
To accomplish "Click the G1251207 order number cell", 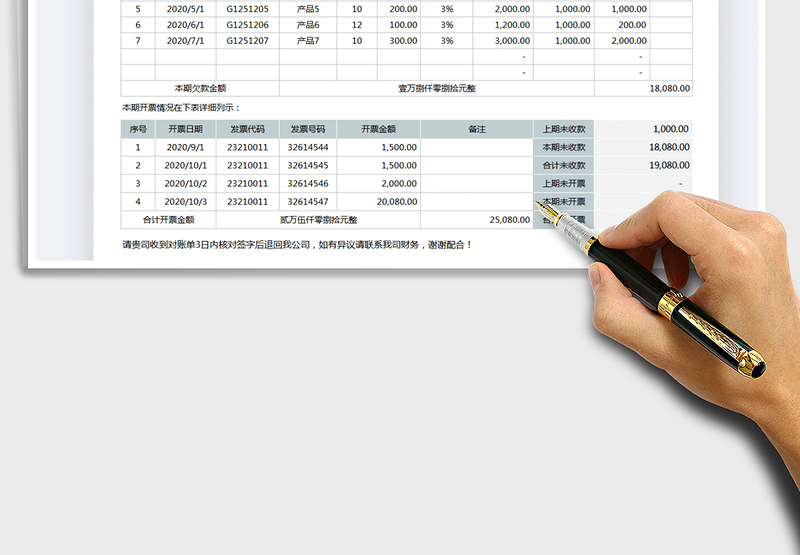I will [x=247, y=41].
